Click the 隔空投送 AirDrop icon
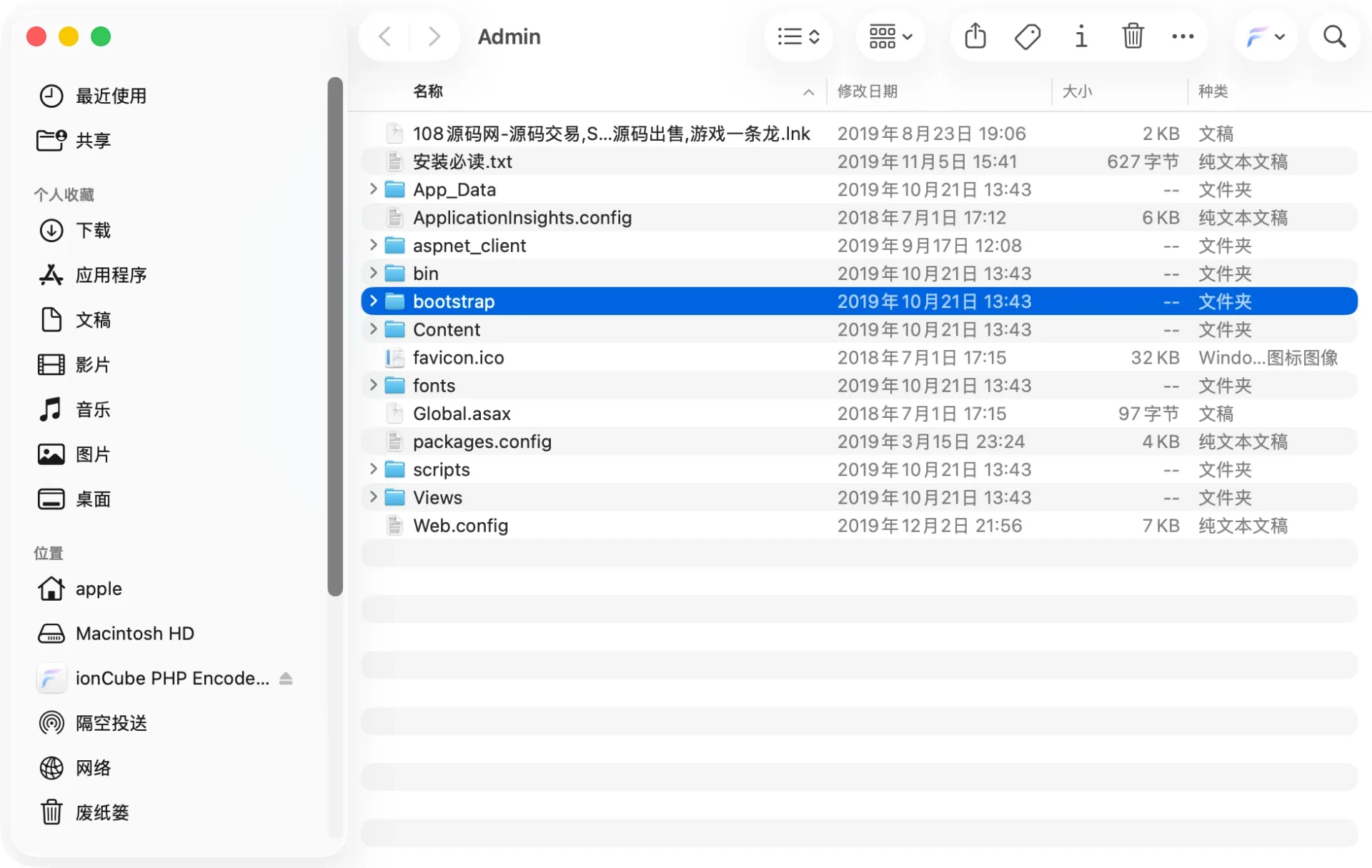The height and width of the screenshot is (868, 1372). (51, 723)
